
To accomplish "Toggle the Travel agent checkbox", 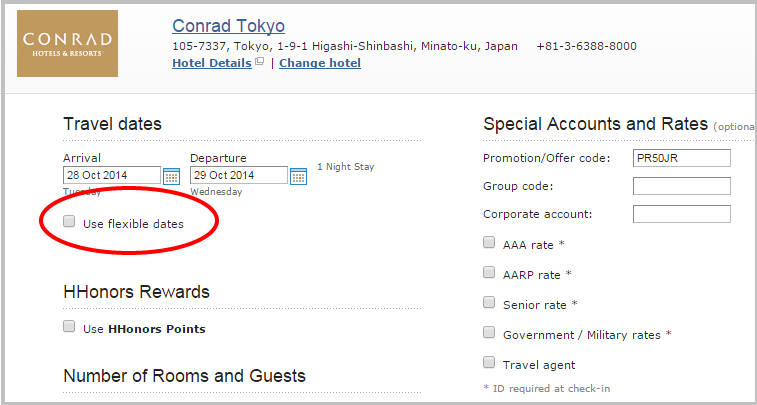I will click(489, 362).
